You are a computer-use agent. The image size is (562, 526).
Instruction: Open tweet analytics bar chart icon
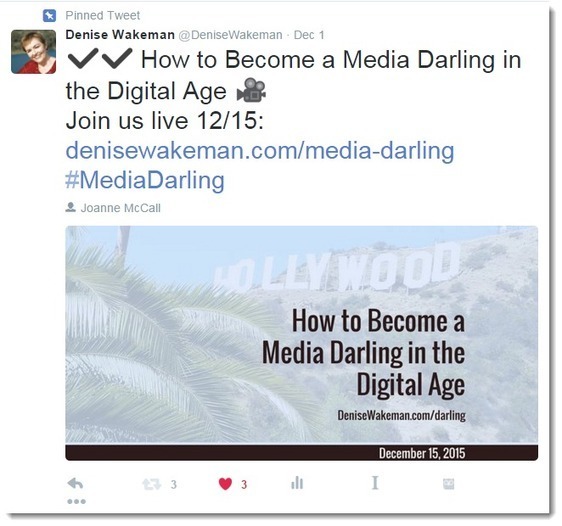297,483
